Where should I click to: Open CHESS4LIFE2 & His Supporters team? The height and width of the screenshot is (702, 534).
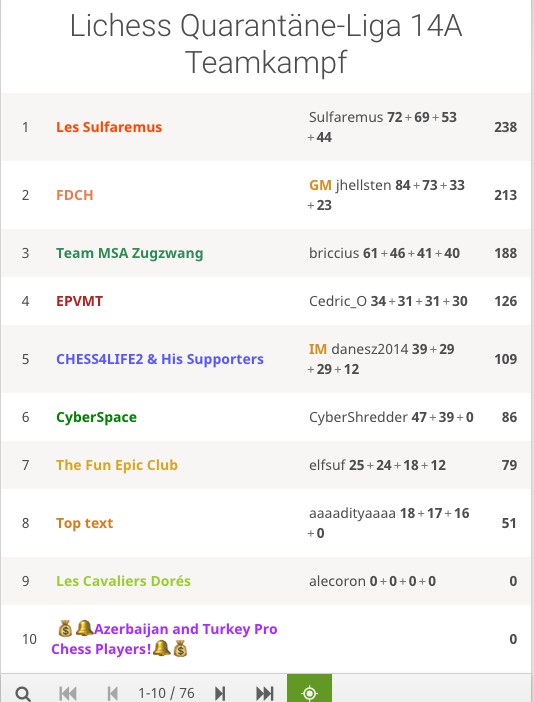tap(160, 359)
